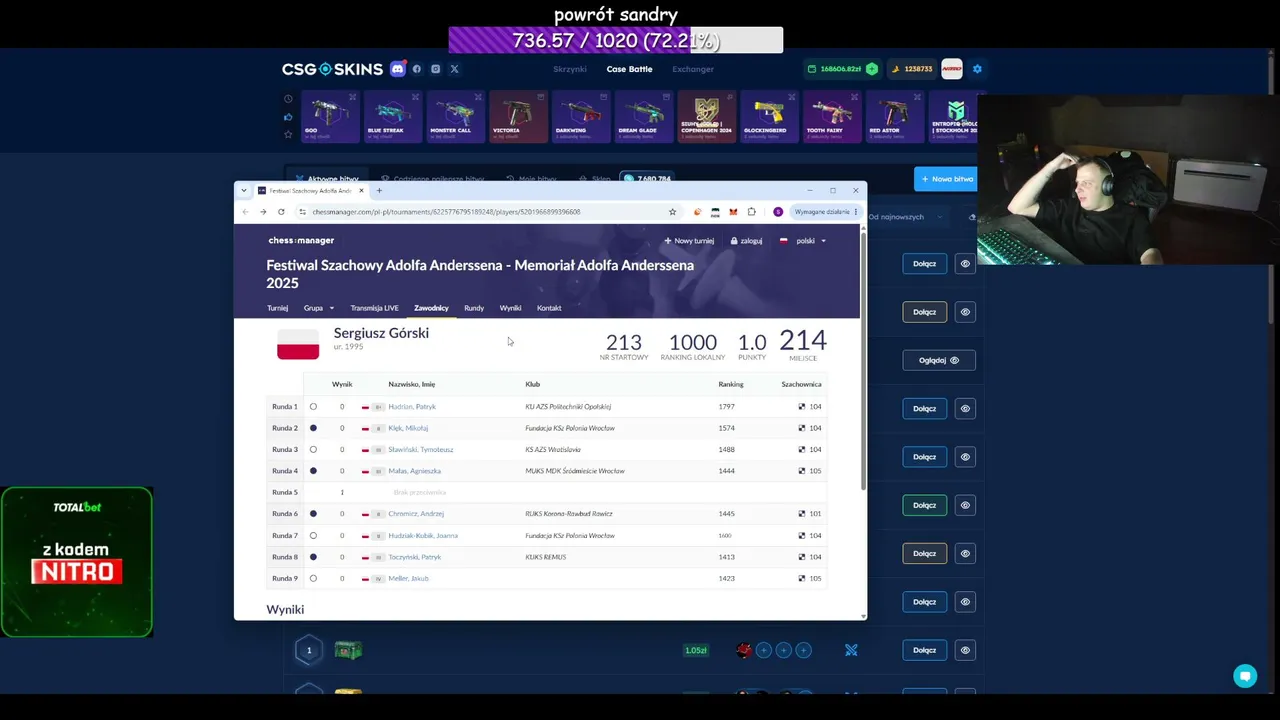Screen dimensions: 1280x720
Task: Toggle the eye icon beside the green Dołącz button
Action: [965, 505]
